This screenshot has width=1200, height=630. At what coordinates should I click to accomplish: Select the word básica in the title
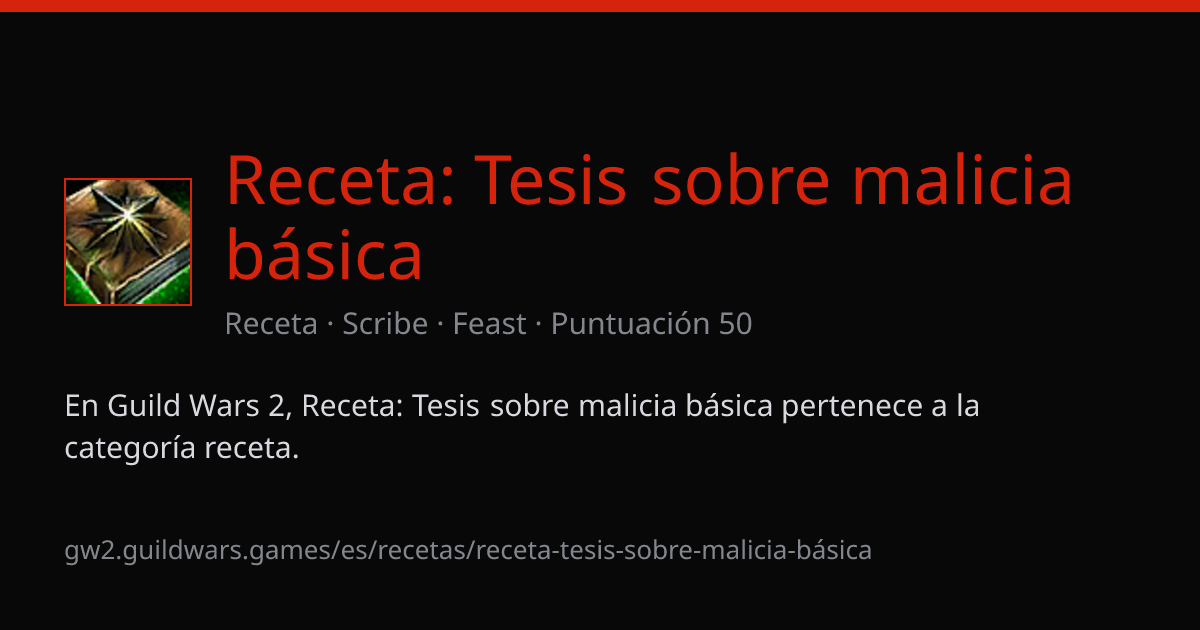(x=324, y=254)
